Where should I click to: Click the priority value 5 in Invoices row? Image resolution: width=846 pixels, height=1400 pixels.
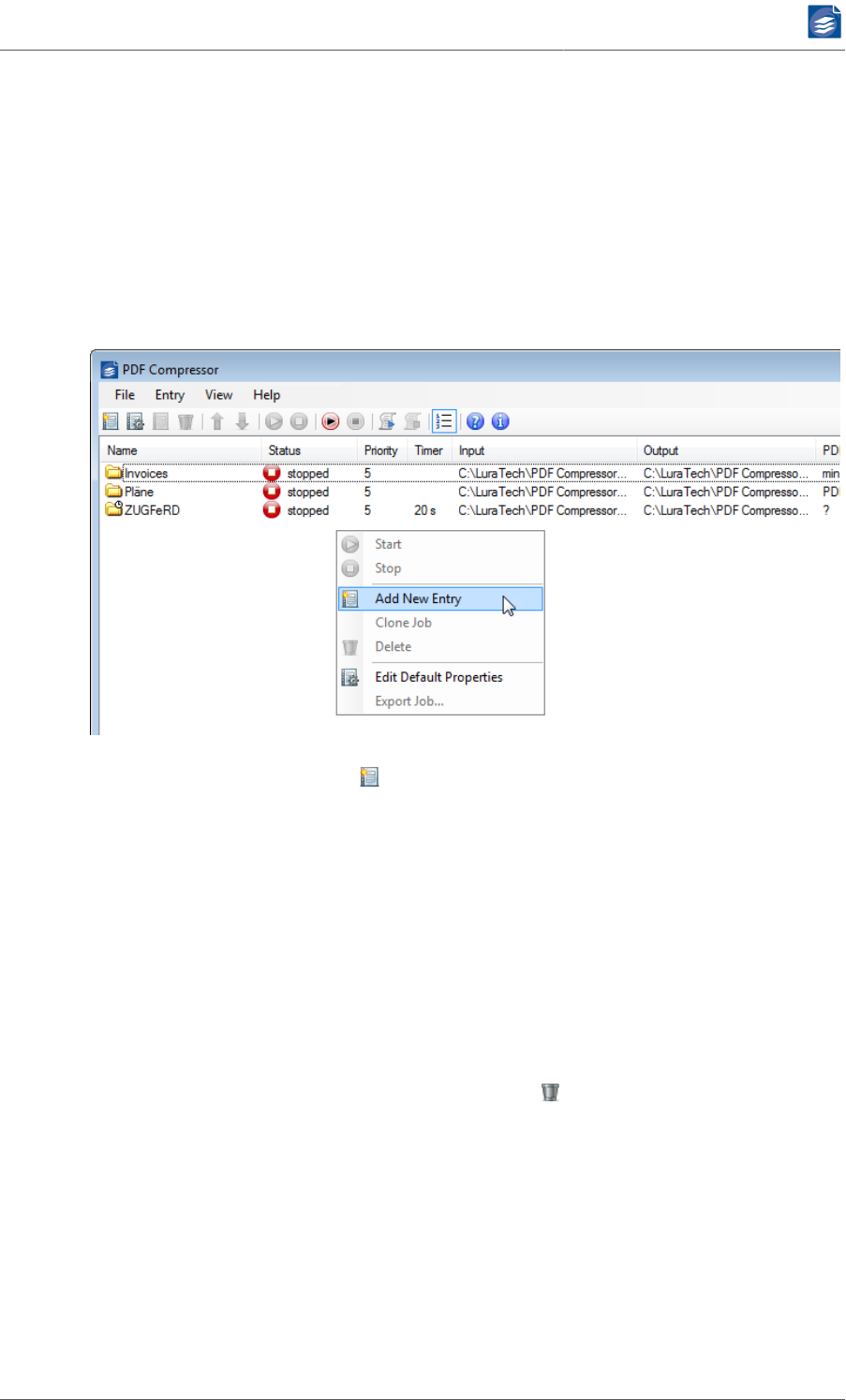tap(367, 474)
